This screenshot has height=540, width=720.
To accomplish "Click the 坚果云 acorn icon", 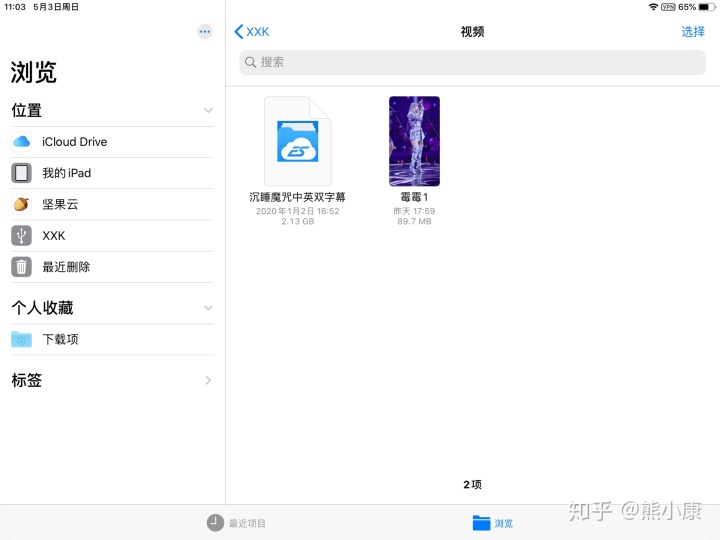I will (21, 204).
